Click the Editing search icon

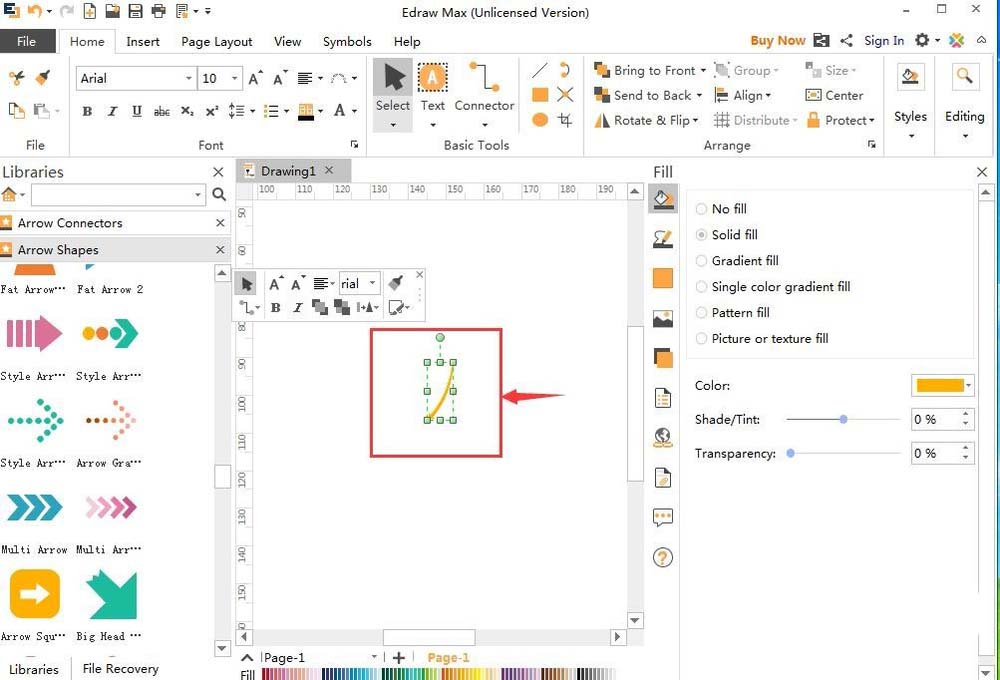pyautogui.click(x=964, y=78)
